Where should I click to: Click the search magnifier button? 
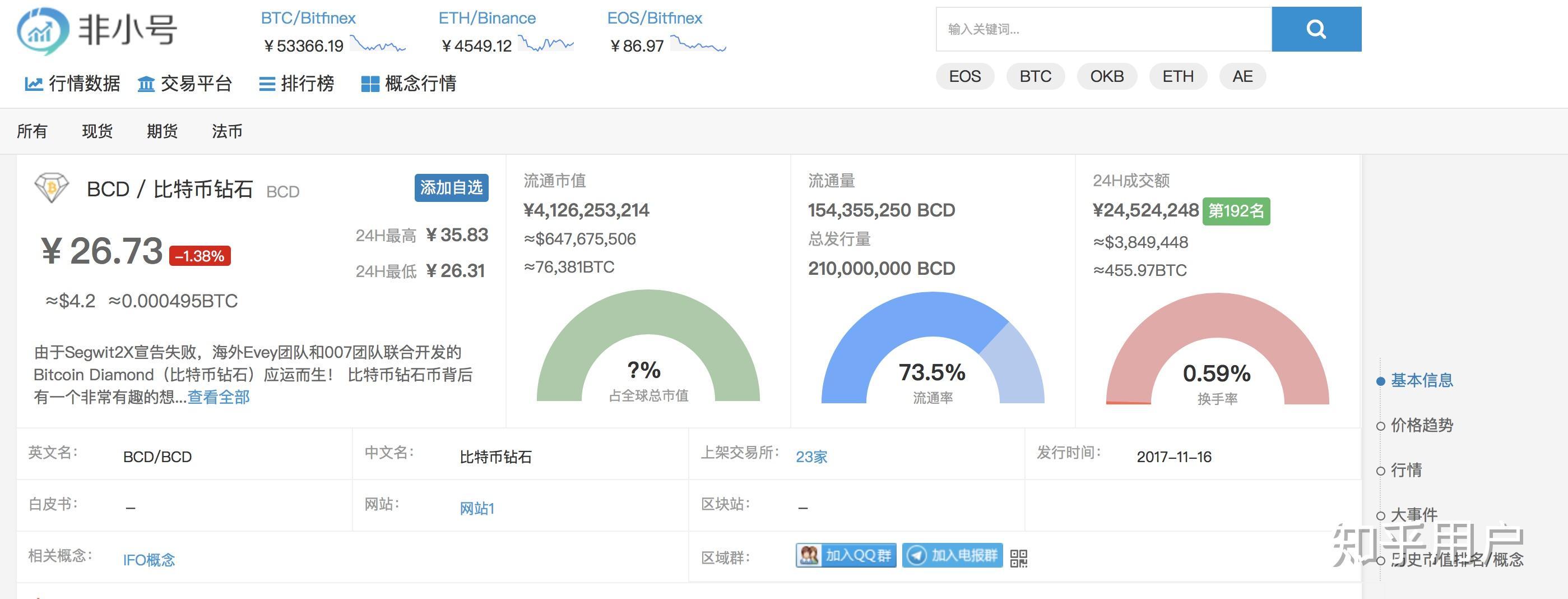tap(1316, 29)
